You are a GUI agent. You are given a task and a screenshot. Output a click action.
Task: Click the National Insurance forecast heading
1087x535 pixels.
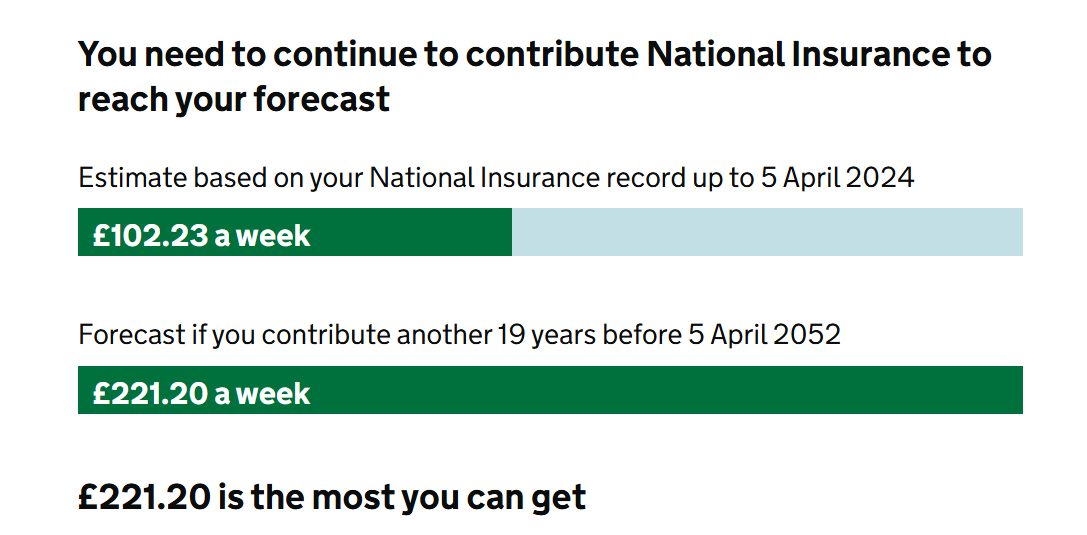(x=534, y=76)
